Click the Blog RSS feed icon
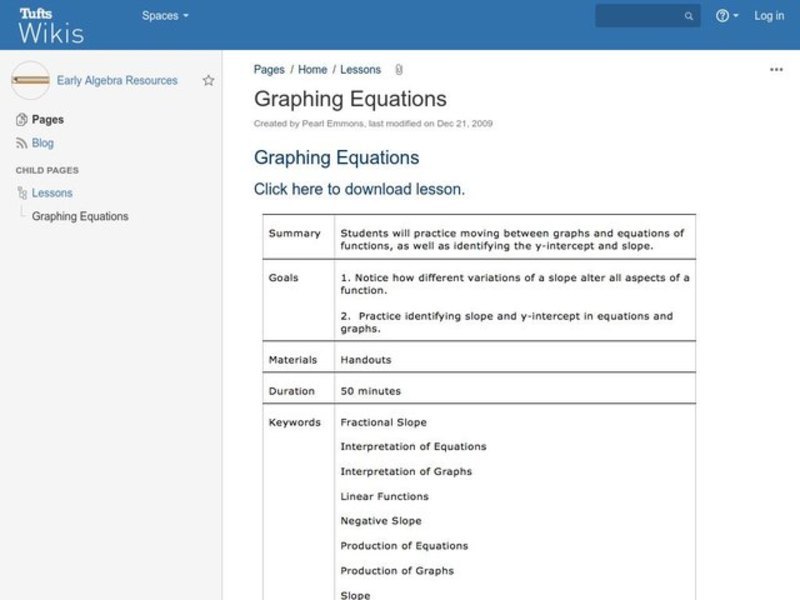Image resolution: width=800 pixels, height=600 pixels. tap(23, 142)
